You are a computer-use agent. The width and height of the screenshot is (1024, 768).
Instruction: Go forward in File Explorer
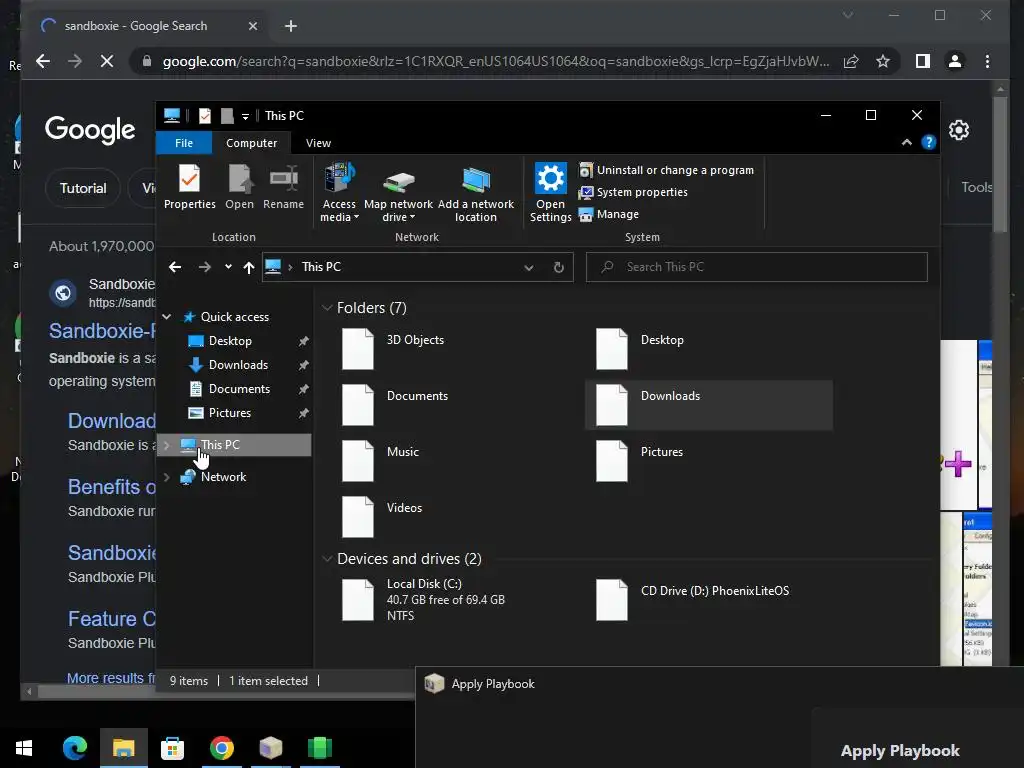(x=204, y=267)
